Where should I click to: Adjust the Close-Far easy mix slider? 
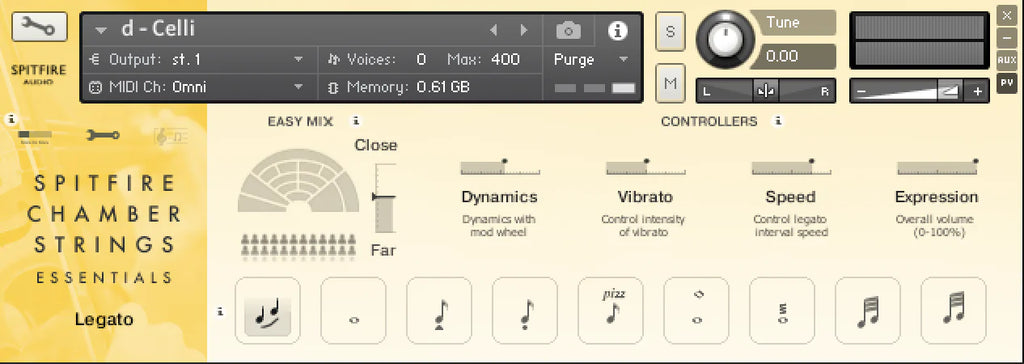tap(385, 198)
